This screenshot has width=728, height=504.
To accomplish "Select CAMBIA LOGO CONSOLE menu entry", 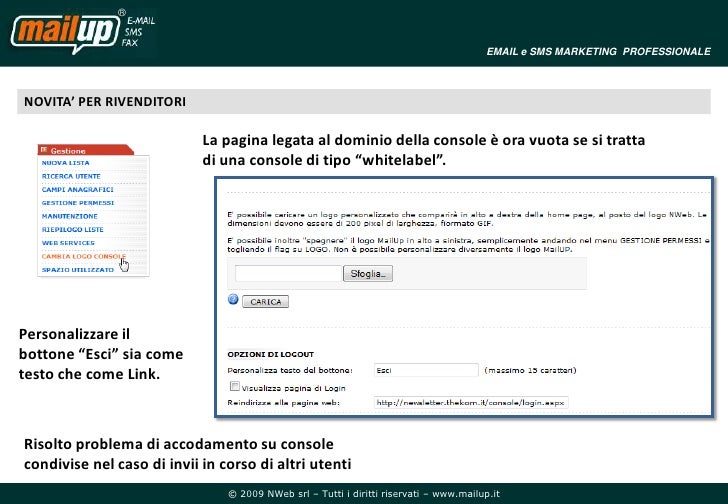I will point(84,256).
